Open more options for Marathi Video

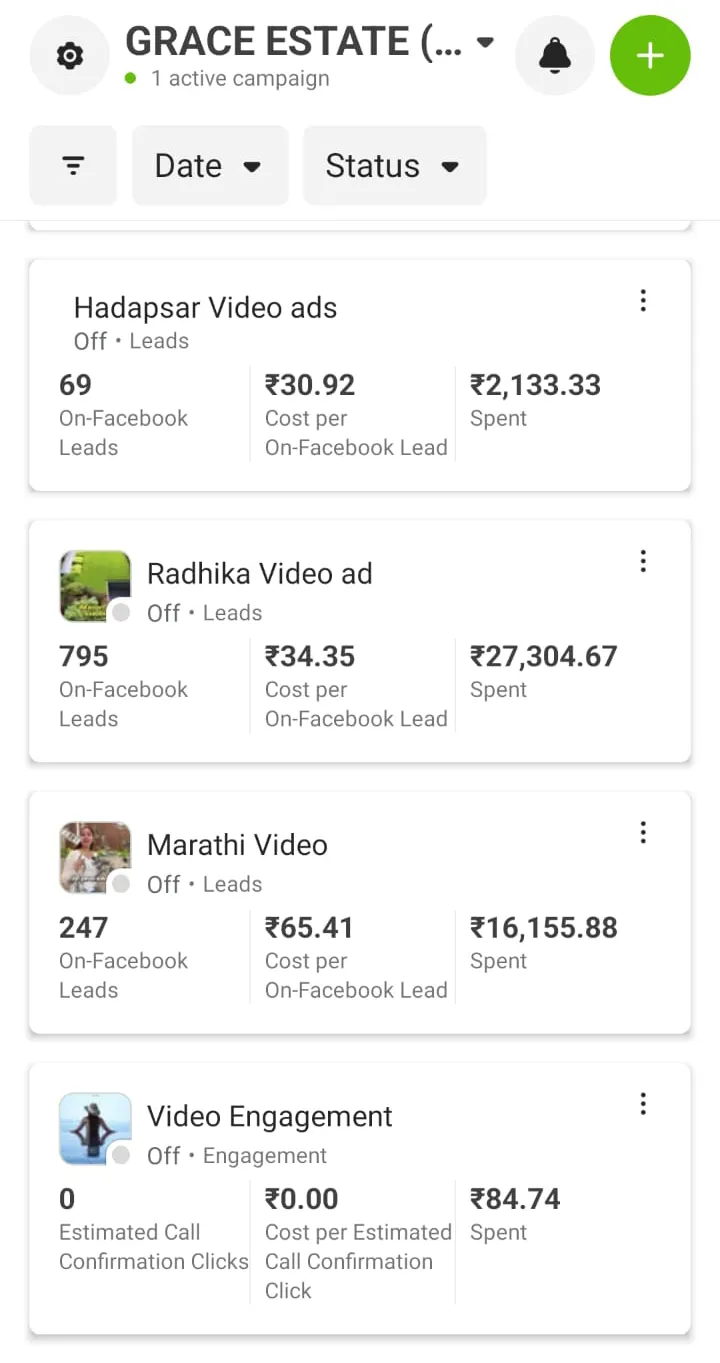(x=643, y=832)
